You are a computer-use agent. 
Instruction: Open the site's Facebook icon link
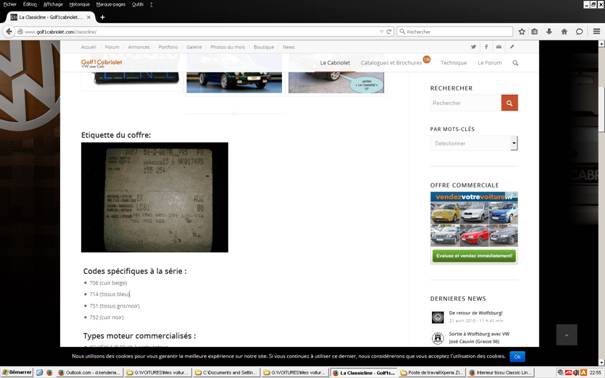(486, 47)
